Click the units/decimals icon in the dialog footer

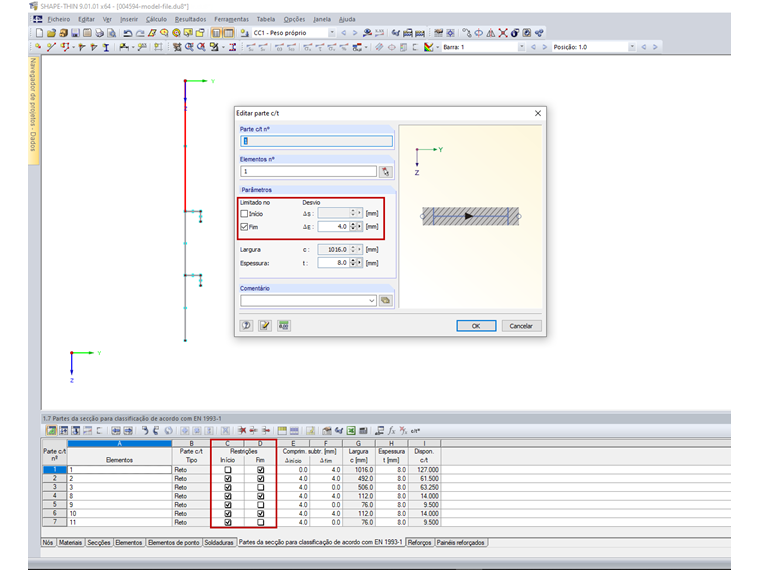pyautogui.click(x=284, y=326)
